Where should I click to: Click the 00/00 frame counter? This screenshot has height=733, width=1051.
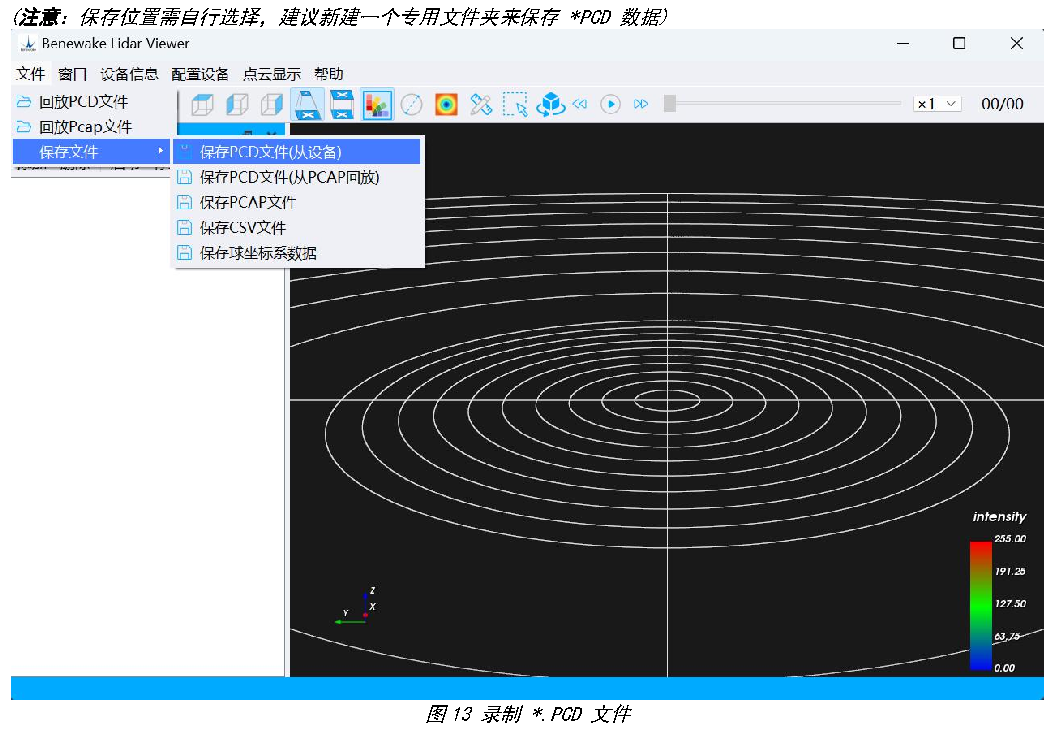pos(1002,104)
